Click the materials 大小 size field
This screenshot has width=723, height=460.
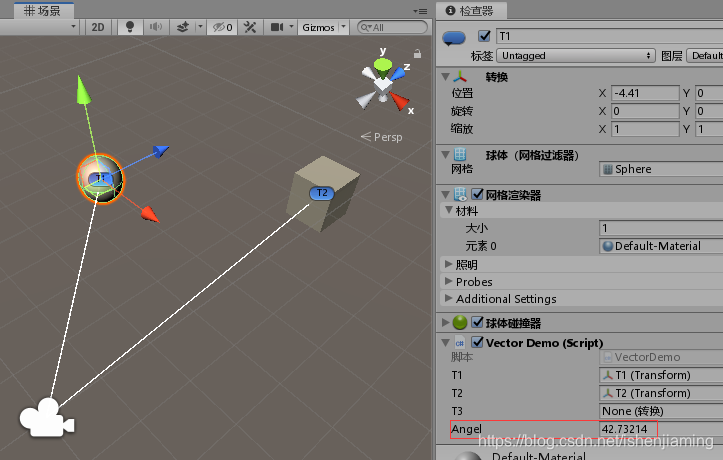[x=661, y=228]
